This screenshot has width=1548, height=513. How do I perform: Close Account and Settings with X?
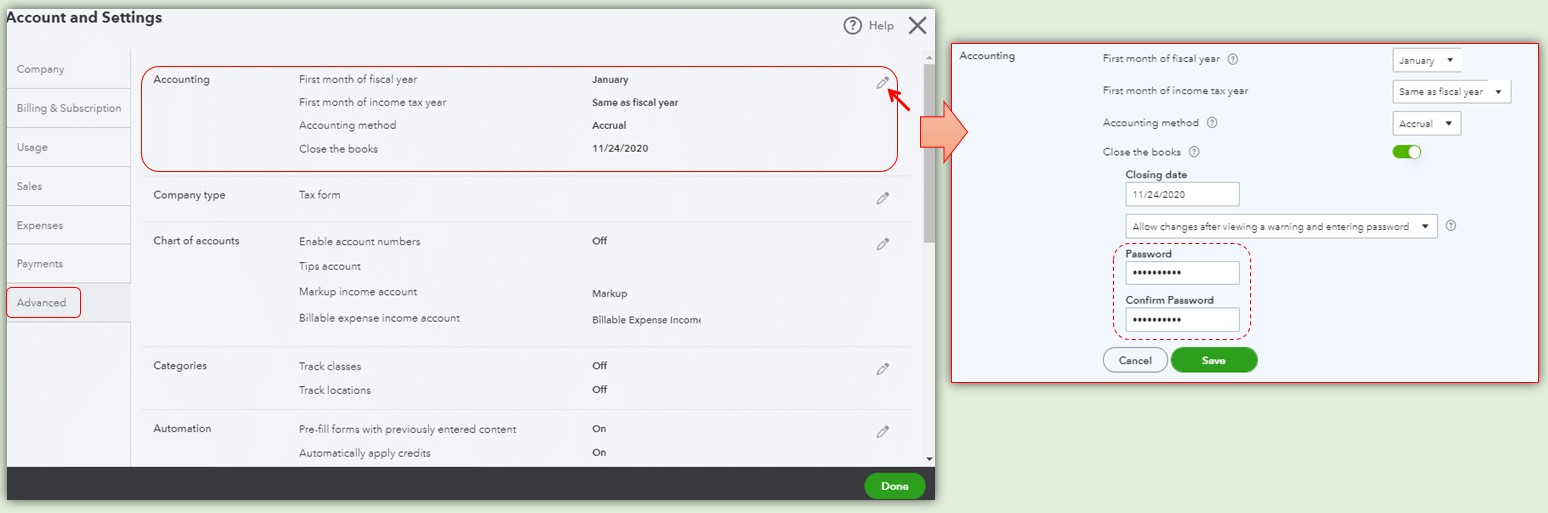click(917, 26)
